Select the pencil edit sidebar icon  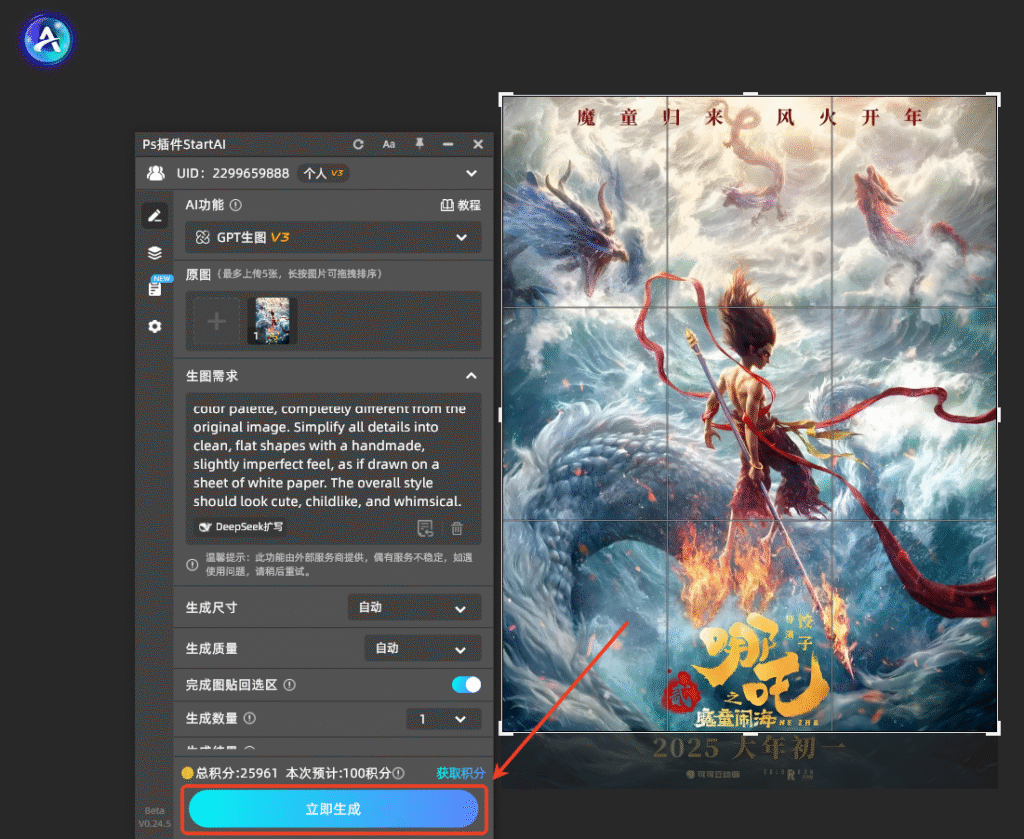click(x=155, y=215)
